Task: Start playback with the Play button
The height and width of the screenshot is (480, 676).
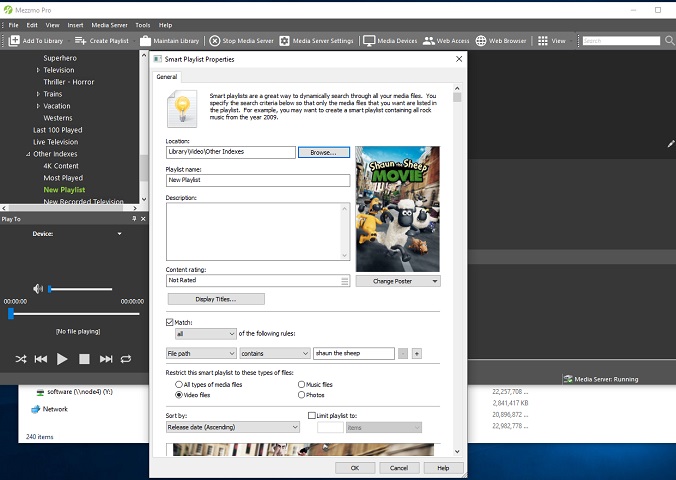Action: click(x=62, y=359)
